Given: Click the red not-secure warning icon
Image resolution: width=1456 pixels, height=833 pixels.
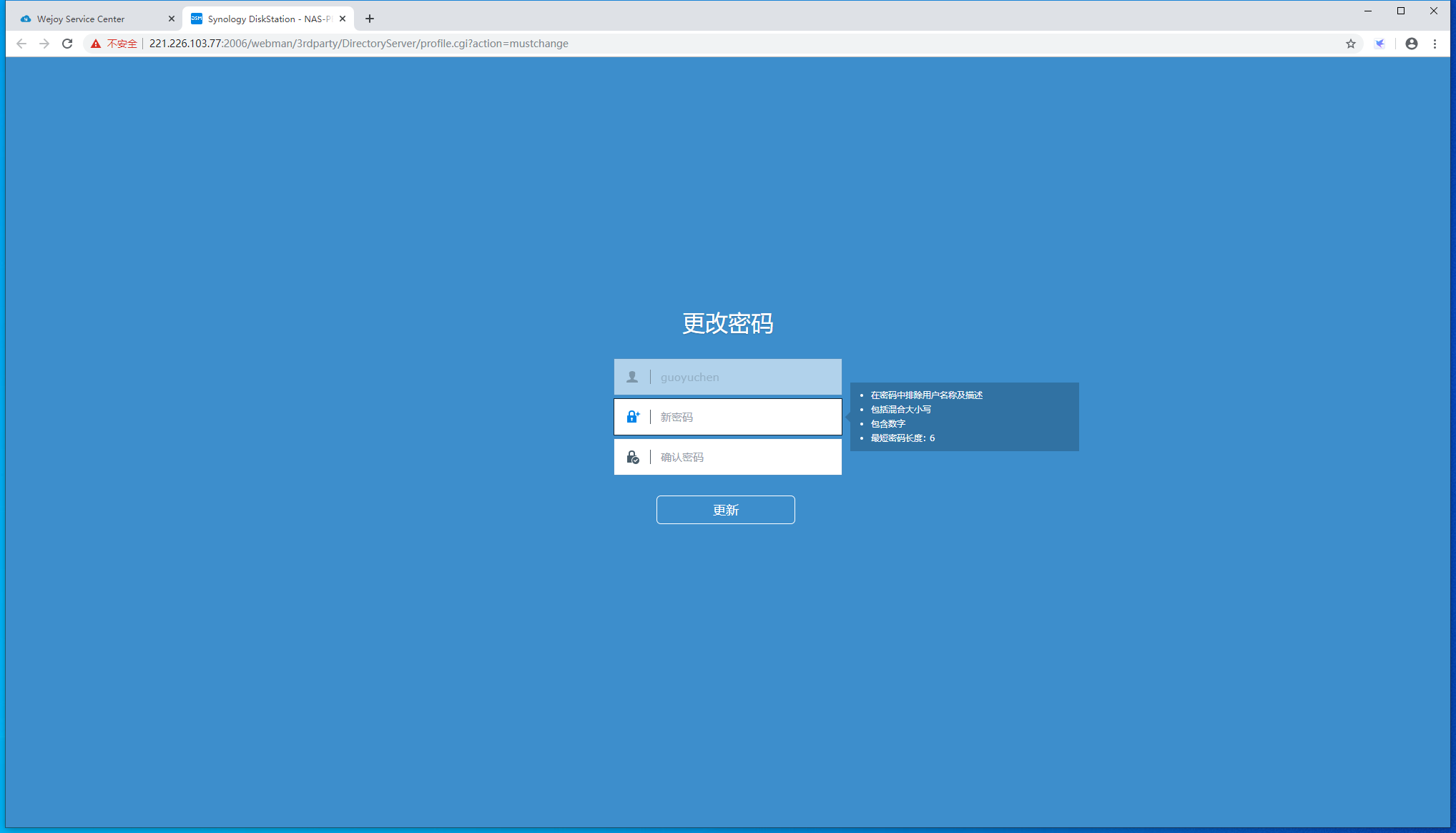Looking at the screenshot, I should point(96,44).
